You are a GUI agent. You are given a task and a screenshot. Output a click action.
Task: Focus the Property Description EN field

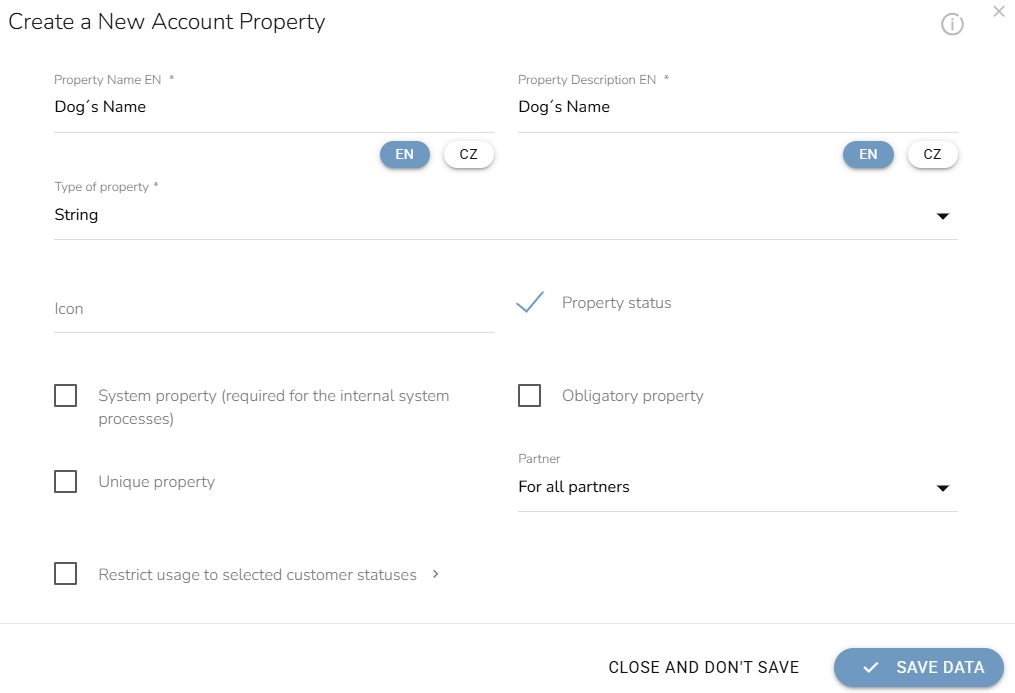click(x=738, y=107)
